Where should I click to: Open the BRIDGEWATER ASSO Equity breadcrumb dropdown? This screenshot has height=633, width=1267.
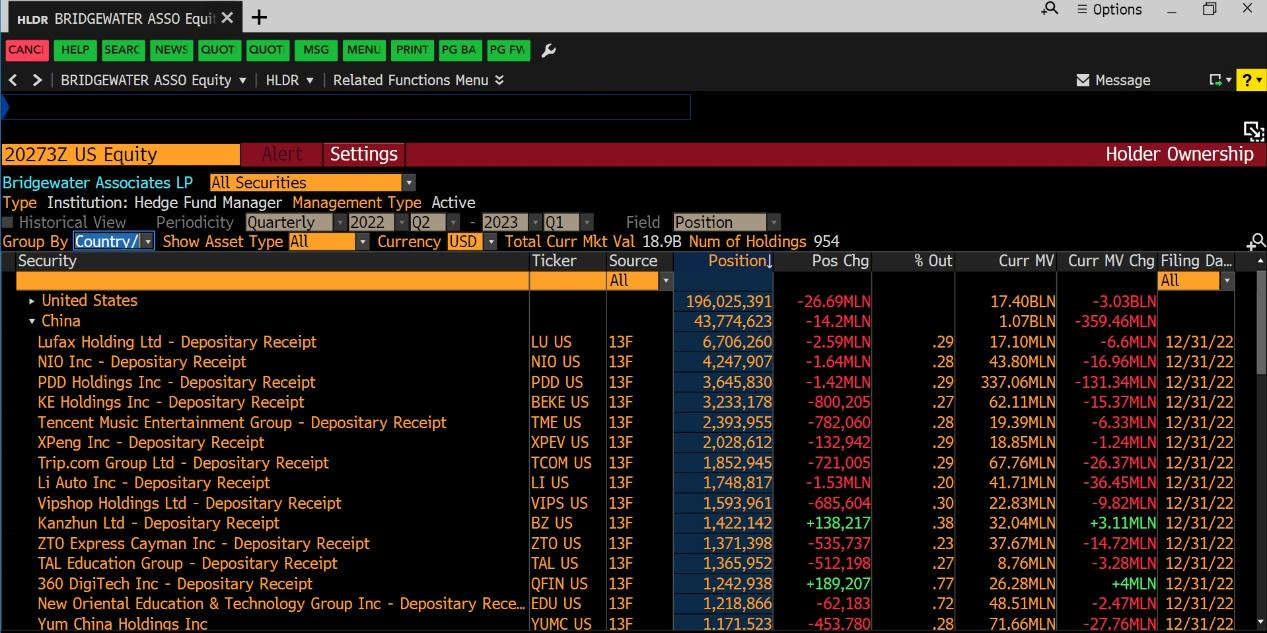tap(154, 80)
